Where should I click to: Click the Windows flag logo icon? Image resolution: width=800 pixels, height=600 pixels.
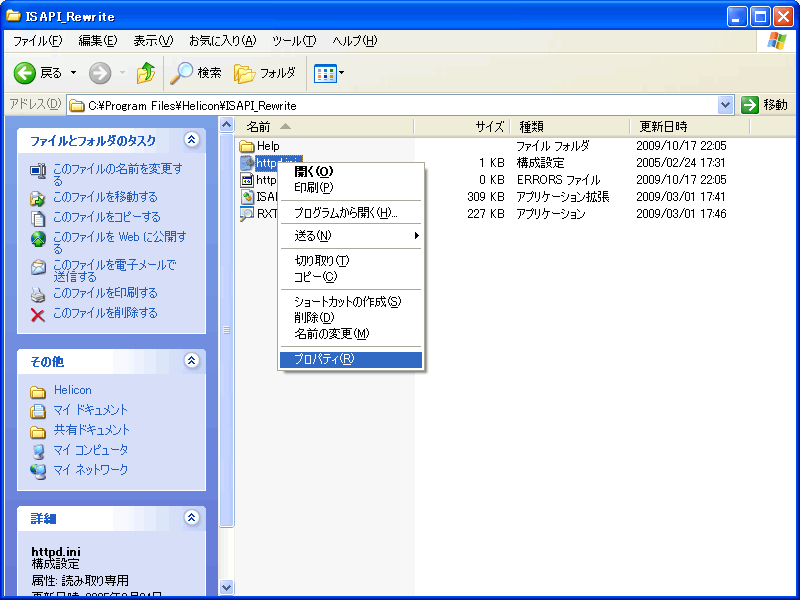point(777,41)
